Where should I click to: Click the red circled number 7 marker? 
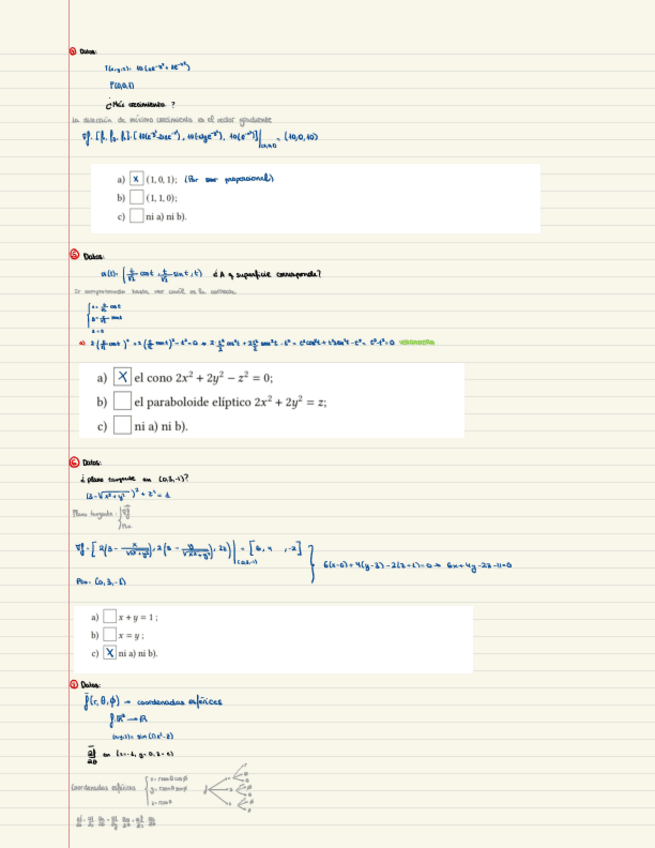[x=74, y=684]
